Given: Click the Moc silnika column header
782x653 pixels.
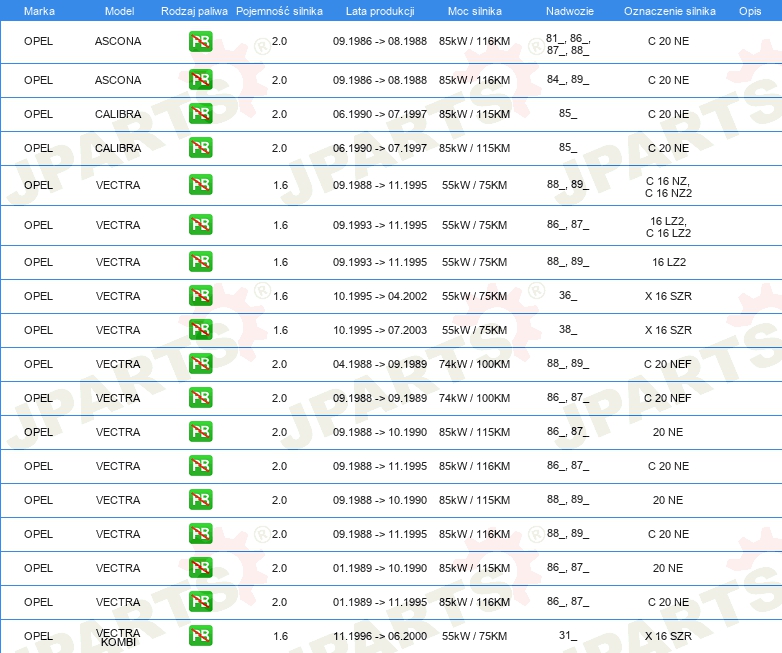Looking at the screenshot, I should point(474,11).
